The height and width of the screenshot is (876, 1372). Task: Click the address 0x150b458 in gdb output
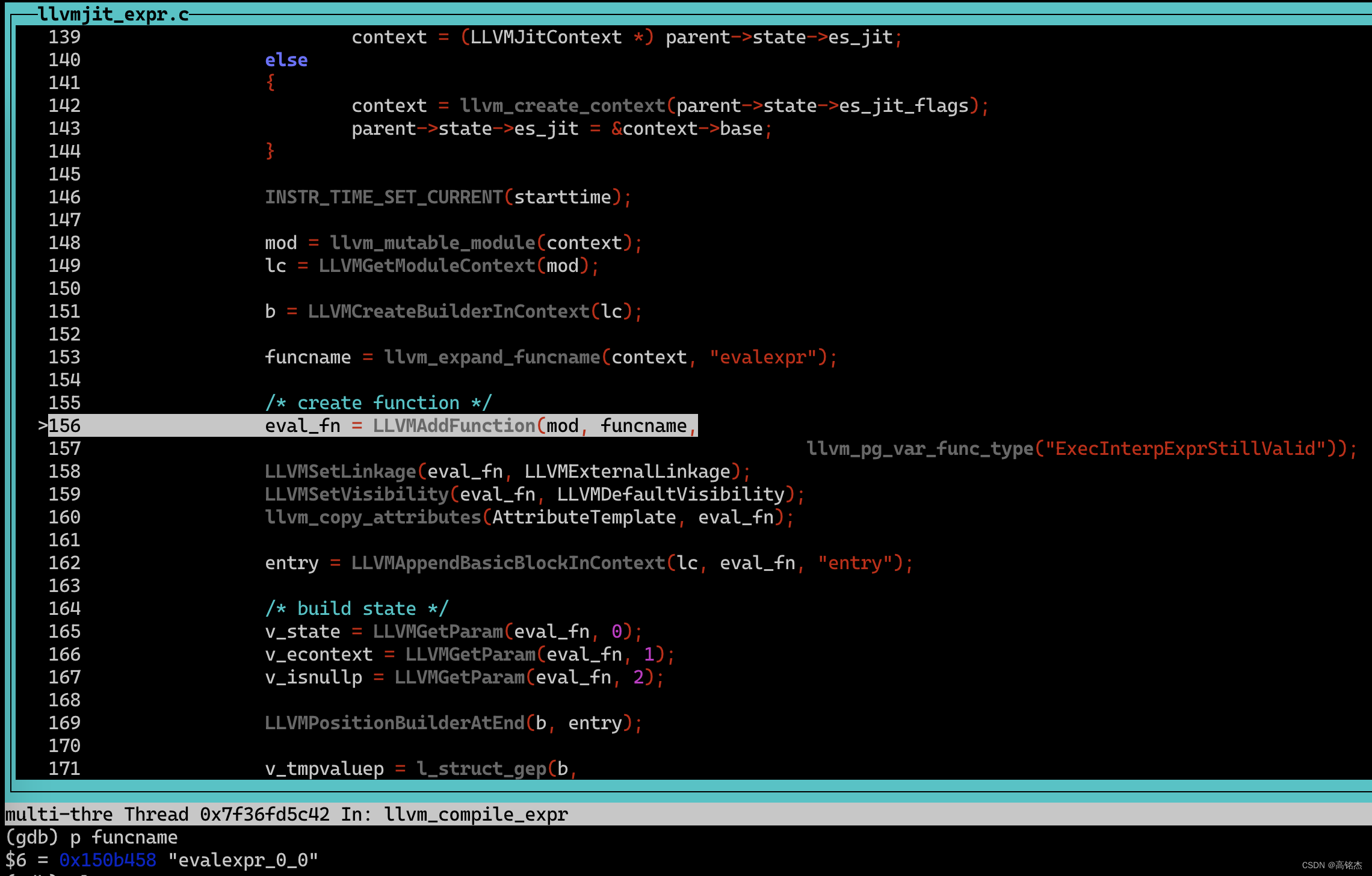(108, 860)
